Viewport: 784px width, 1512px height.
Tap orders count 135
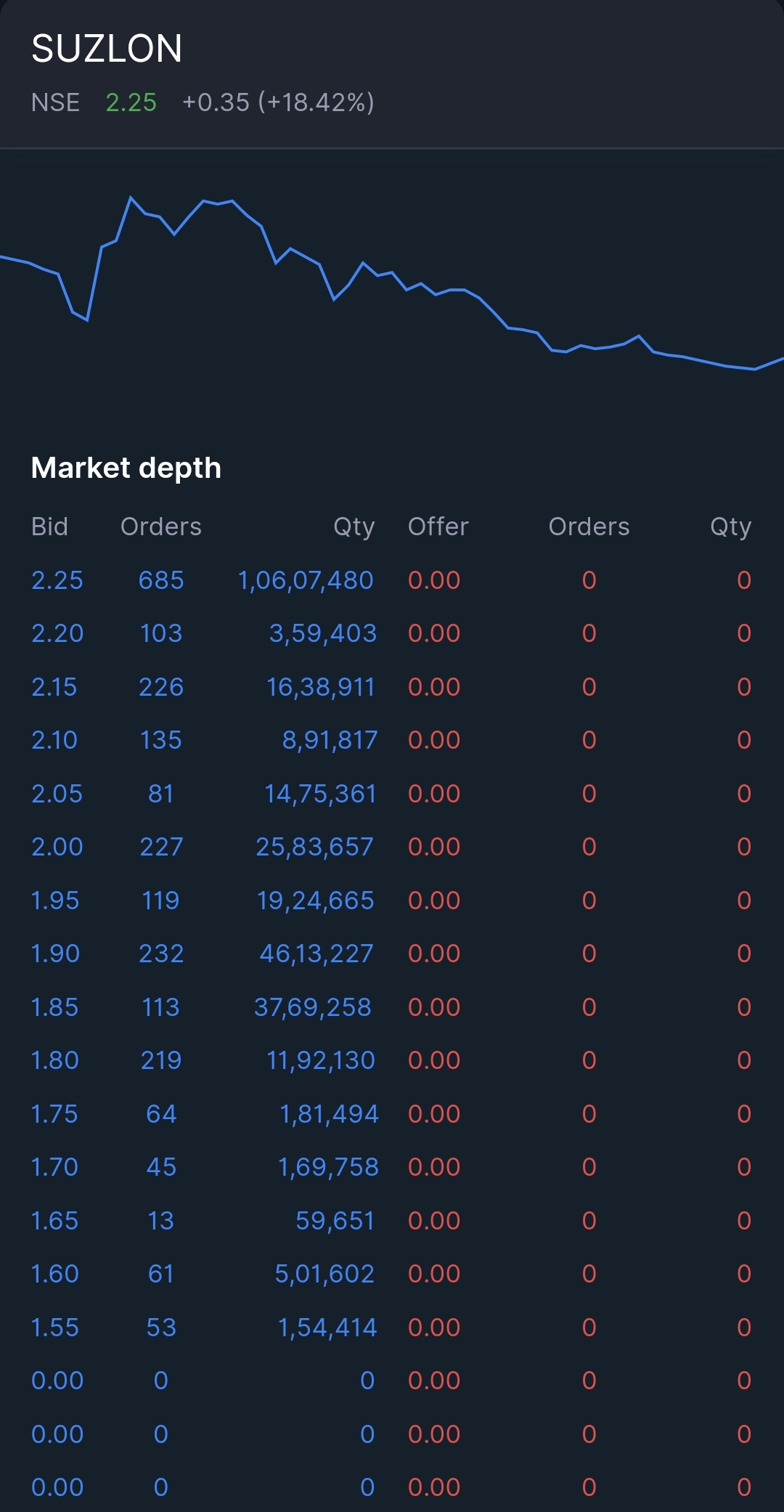161,740
